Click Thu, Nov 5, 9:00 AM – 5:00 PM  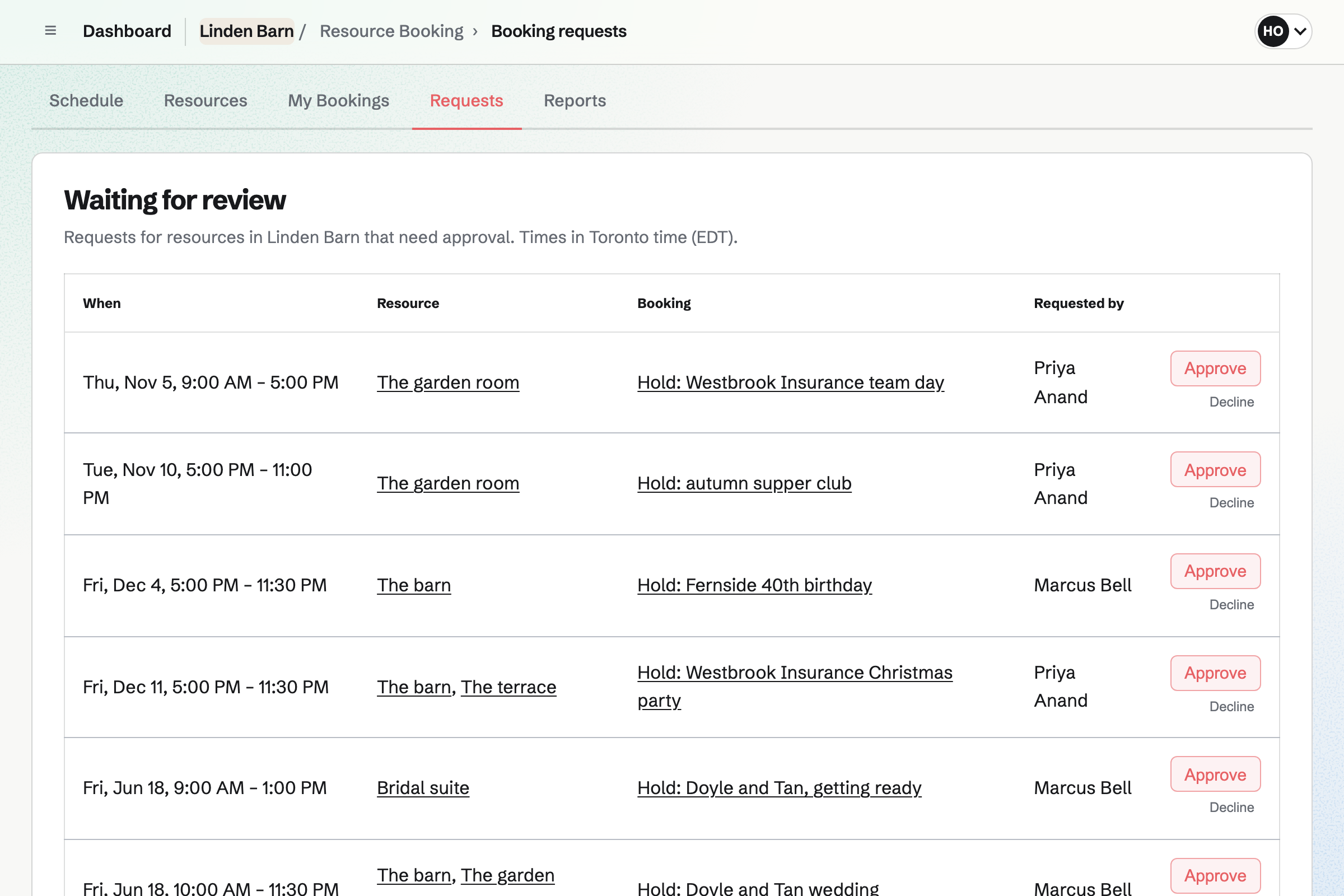(211, 382)
